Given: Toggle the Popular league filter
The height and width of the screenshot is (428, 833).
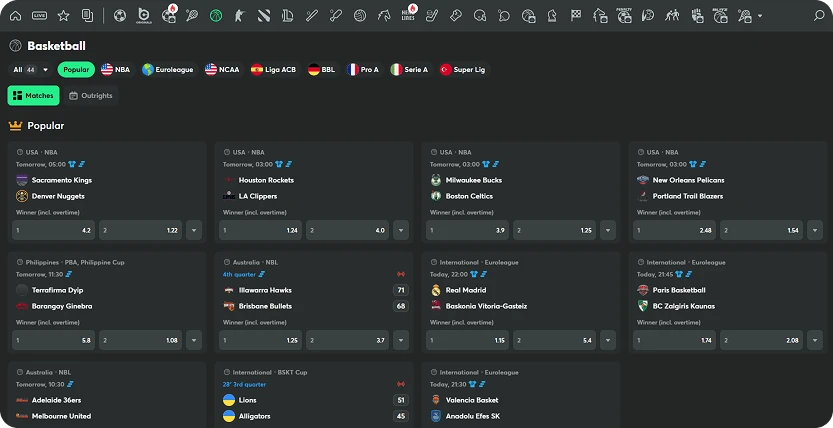Looking at the screenshot, I should [76, 70].
